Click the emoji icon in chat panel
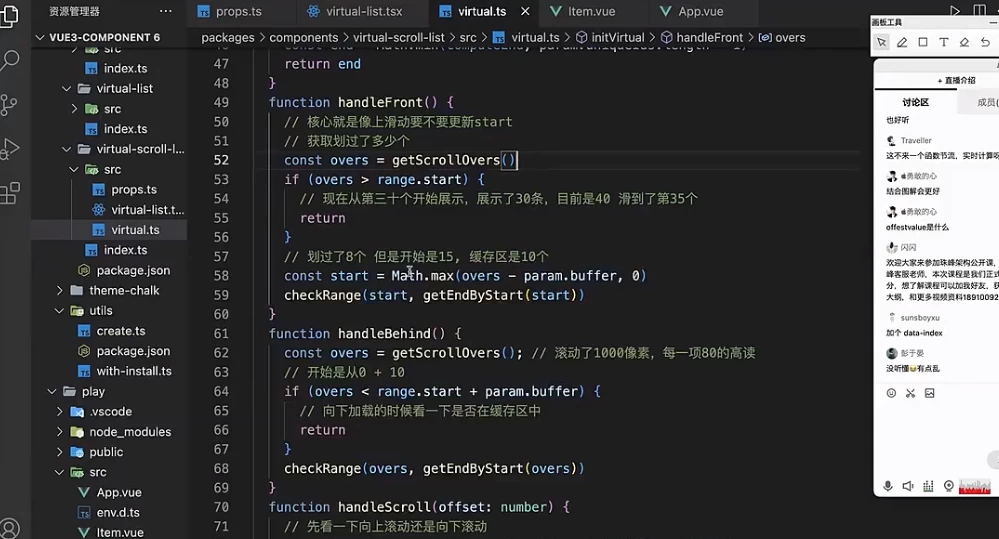Viewport: 999px width, 539px height. click(x=891, y=393)
